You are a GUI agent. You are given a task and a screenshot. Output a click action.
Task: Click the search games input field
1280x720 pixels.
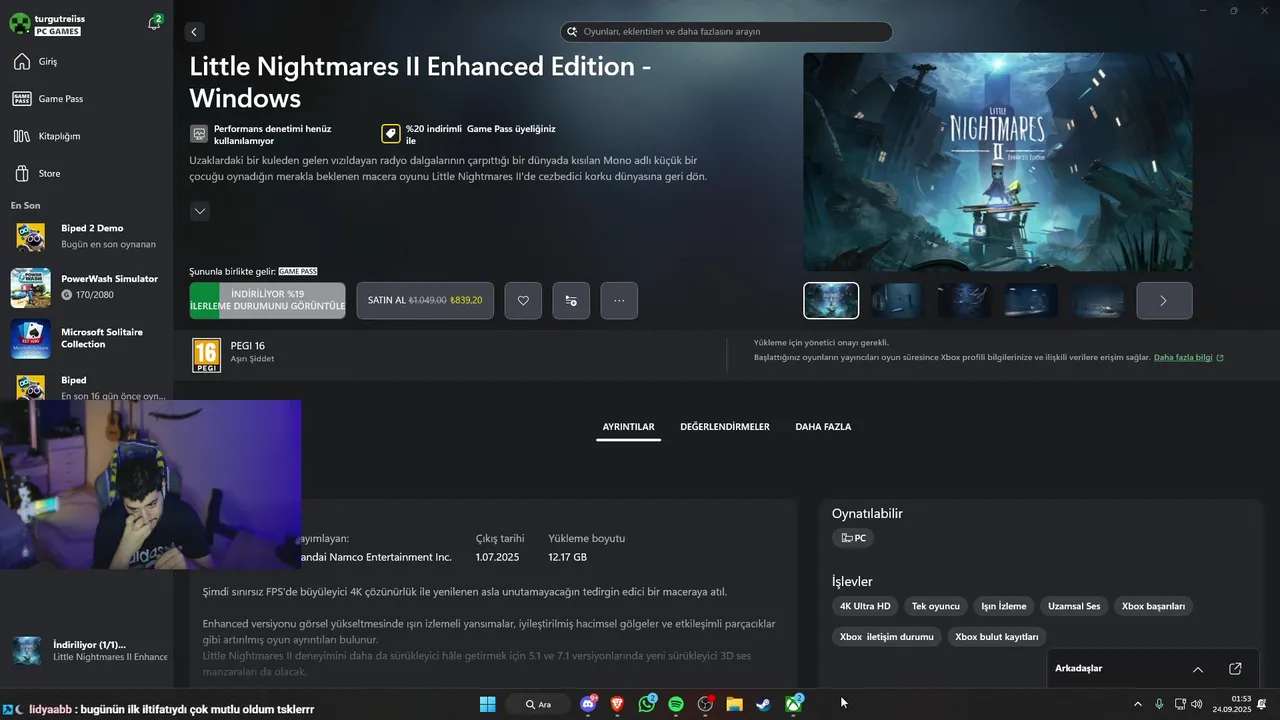726,32
